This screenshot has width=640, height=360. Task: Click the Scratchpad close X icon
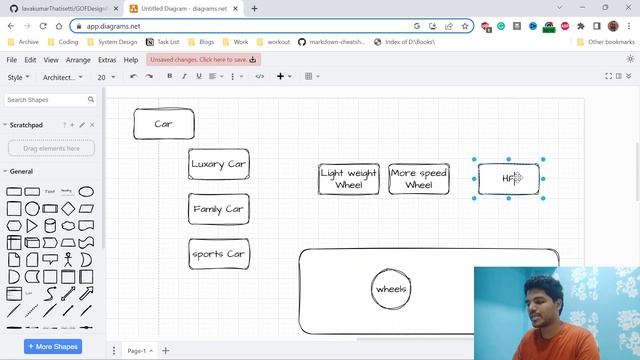pyautogui.click(x=92, y=125)
